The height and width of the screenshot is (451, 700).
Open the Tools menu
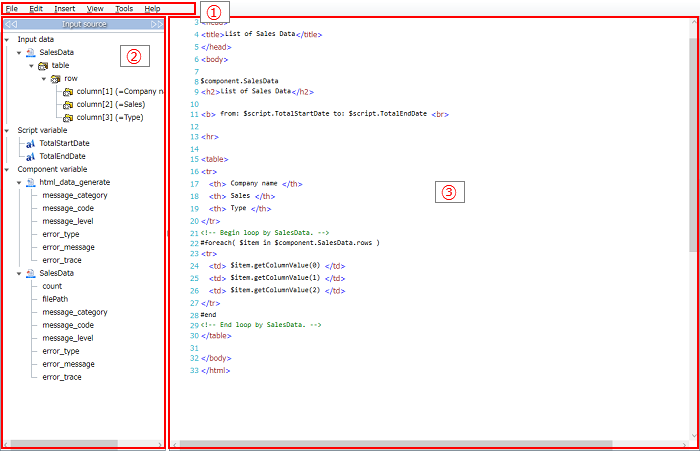pyautogui.click(x=124, y=8)
